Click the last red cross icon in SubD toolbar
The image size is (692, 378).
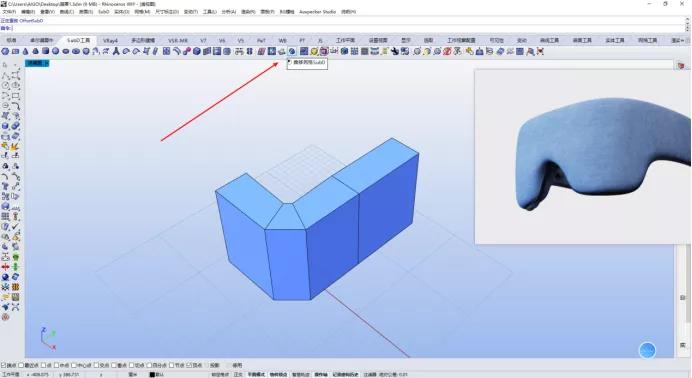pos(540,52)
